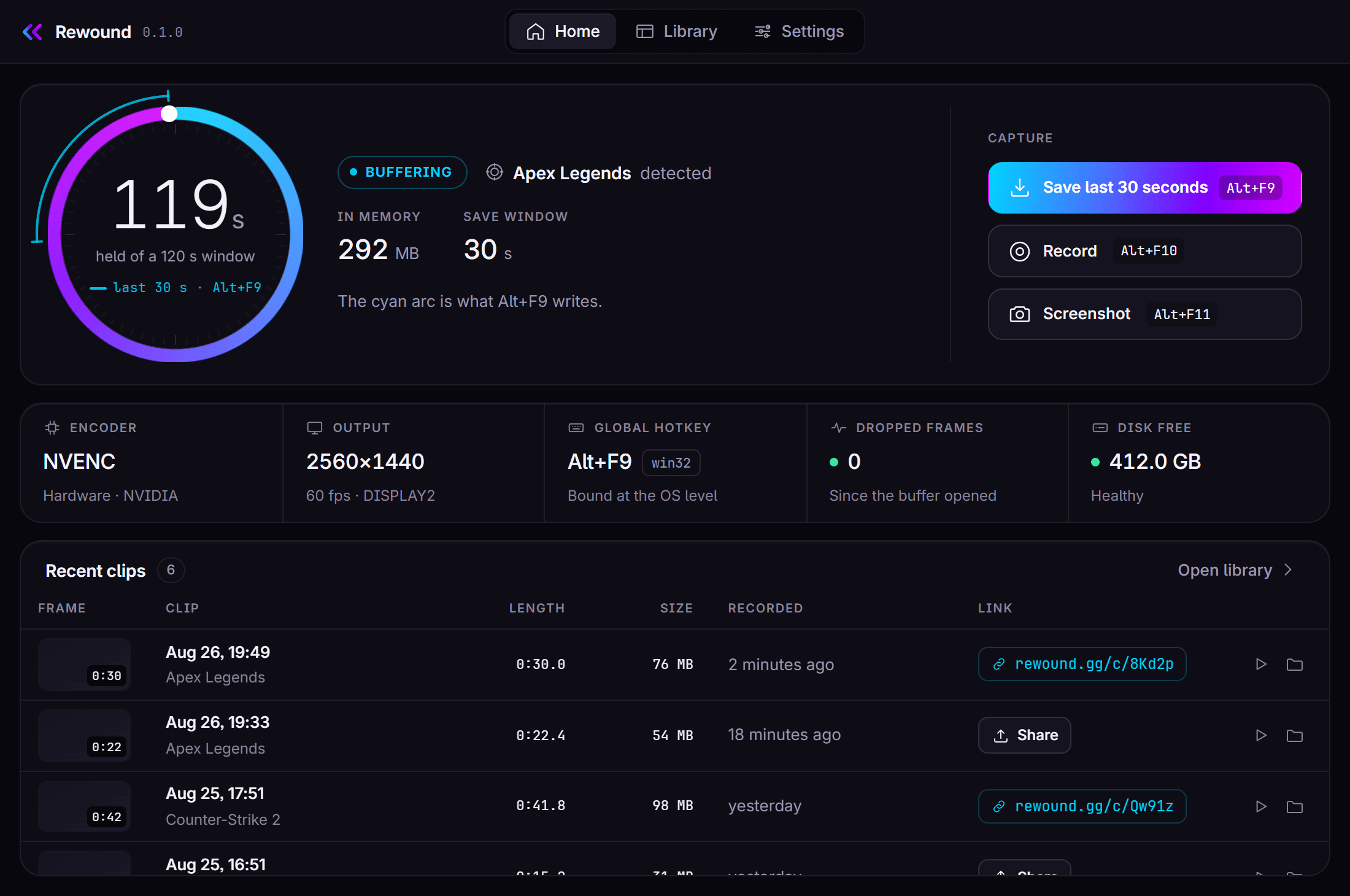Click the RECORDED column header

click(765, 608)
